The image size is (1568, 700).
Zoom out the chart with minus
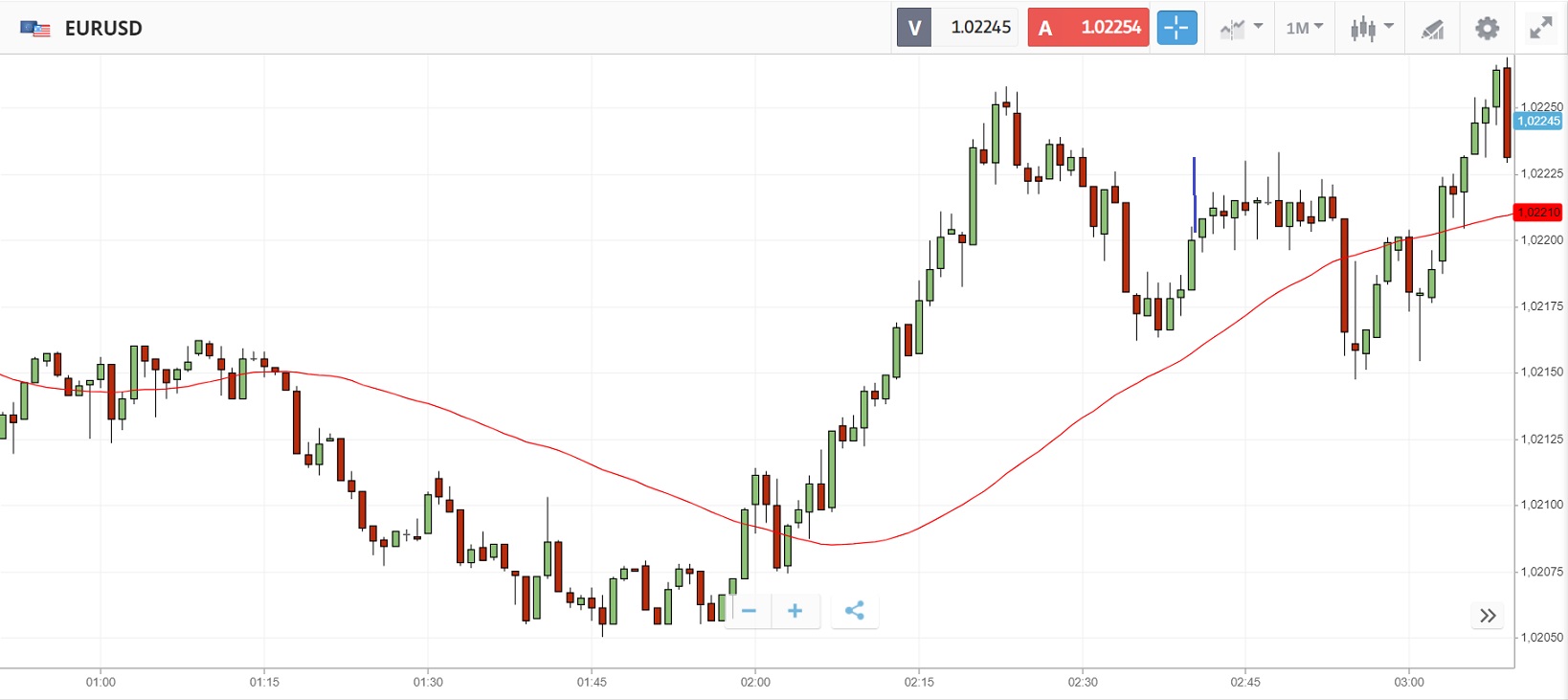click(x=749, y=611)
